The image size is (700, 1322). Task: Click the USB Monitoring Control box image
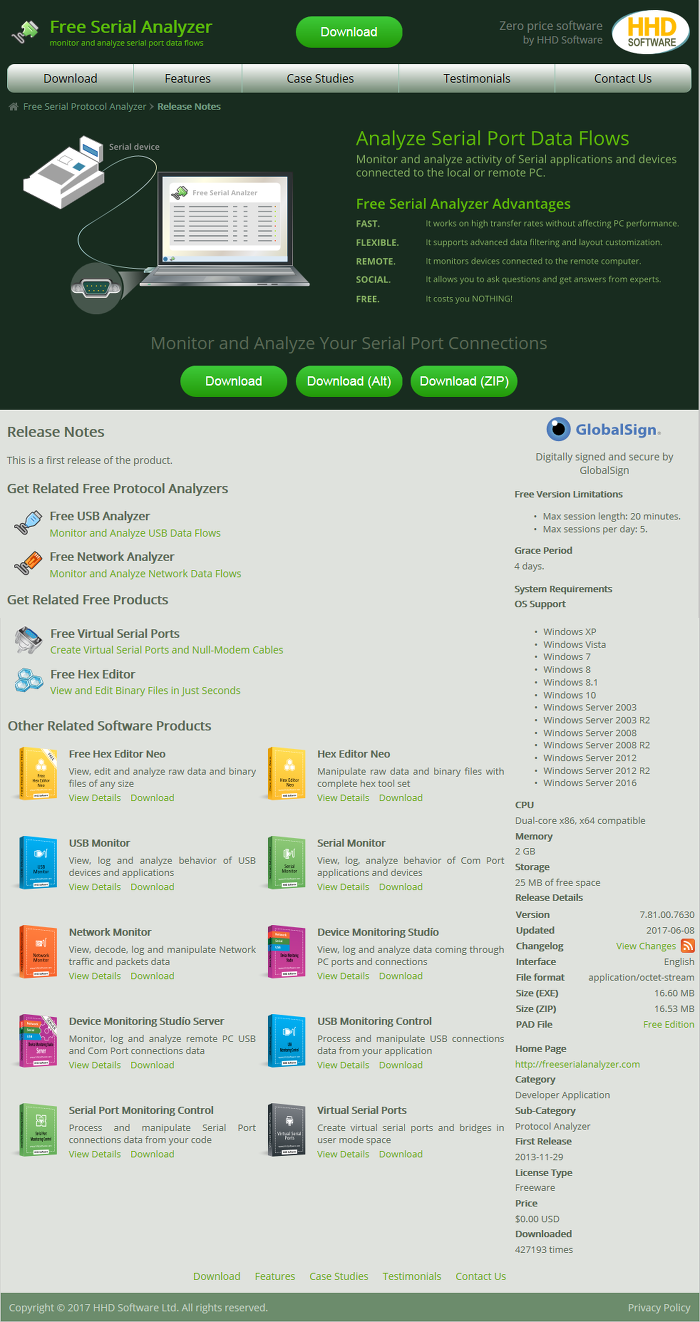[x=286, y=1040]
